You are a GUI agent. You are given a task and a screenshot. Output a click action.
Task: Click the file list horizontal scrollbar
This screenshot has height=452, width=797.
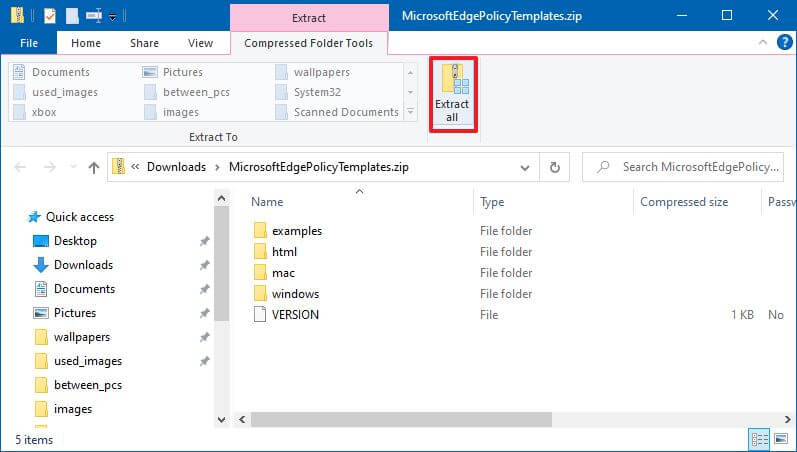click(401, 419)
